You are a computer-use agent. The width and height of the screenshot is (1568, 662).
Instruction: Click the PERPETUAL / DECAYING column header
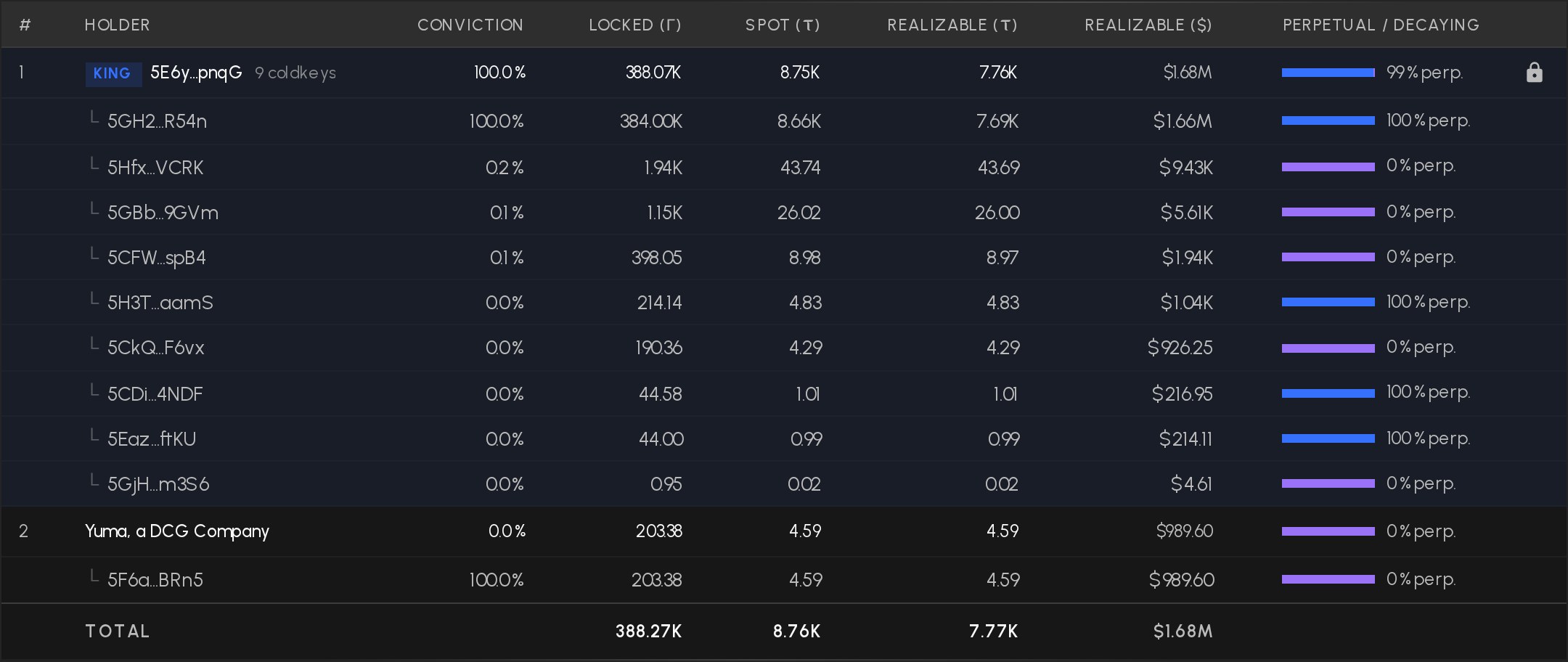(1381, 25)
